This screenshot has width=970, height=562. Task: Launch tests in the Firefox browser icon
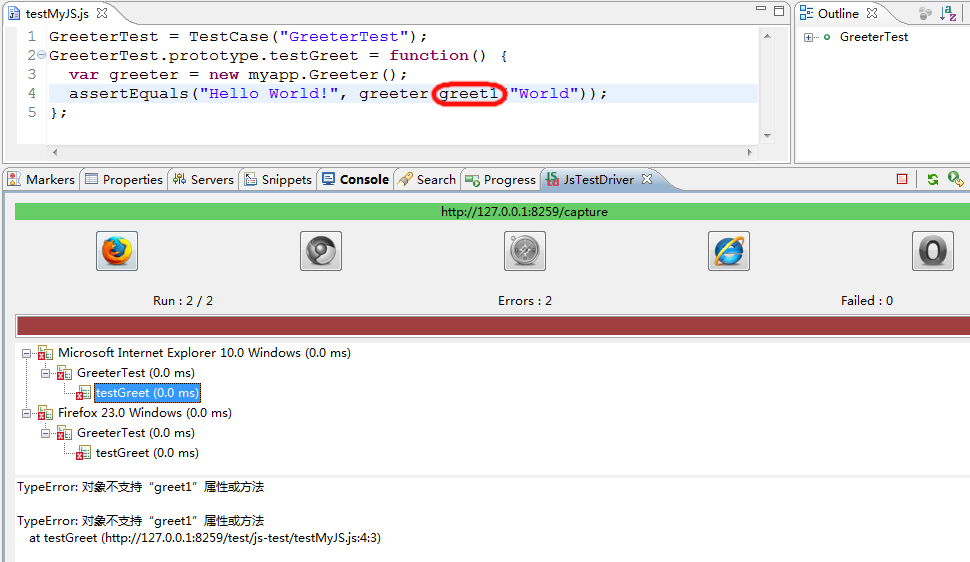tap(117, 251)
